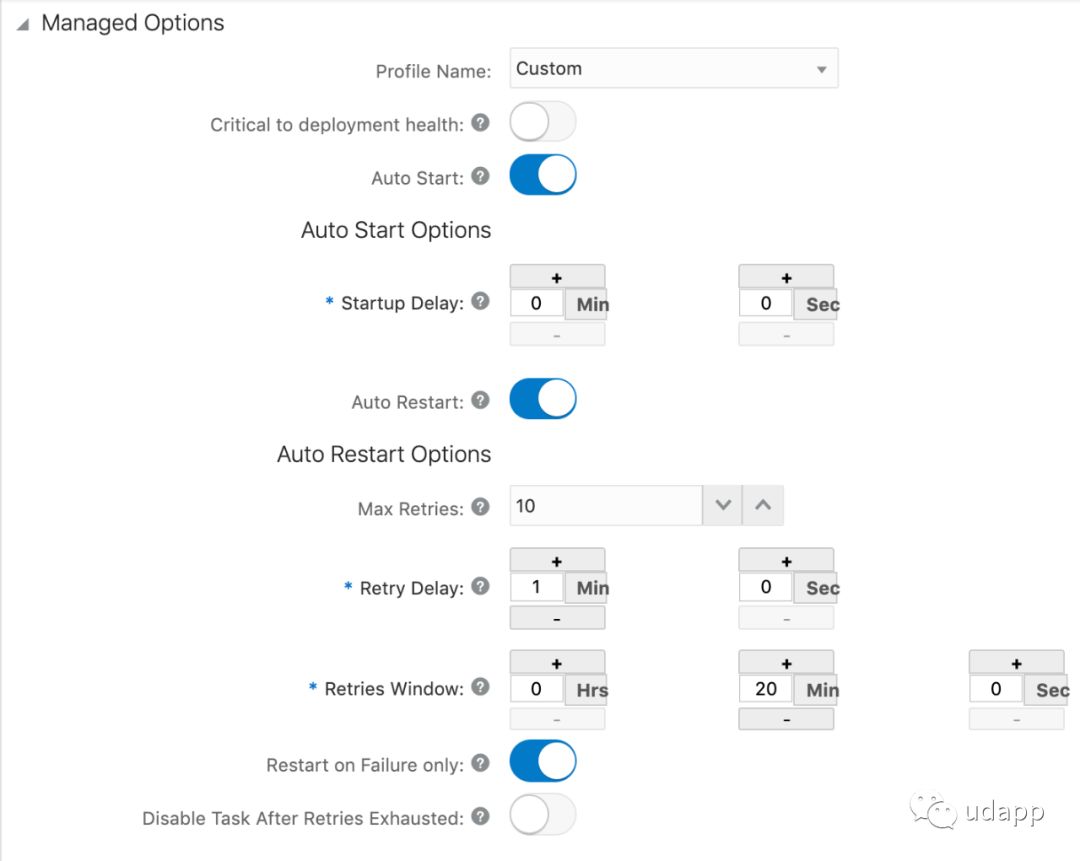The image size is (1080, 861).
Task: Disable the Auto Restart switch
Action: pos(543,399)
